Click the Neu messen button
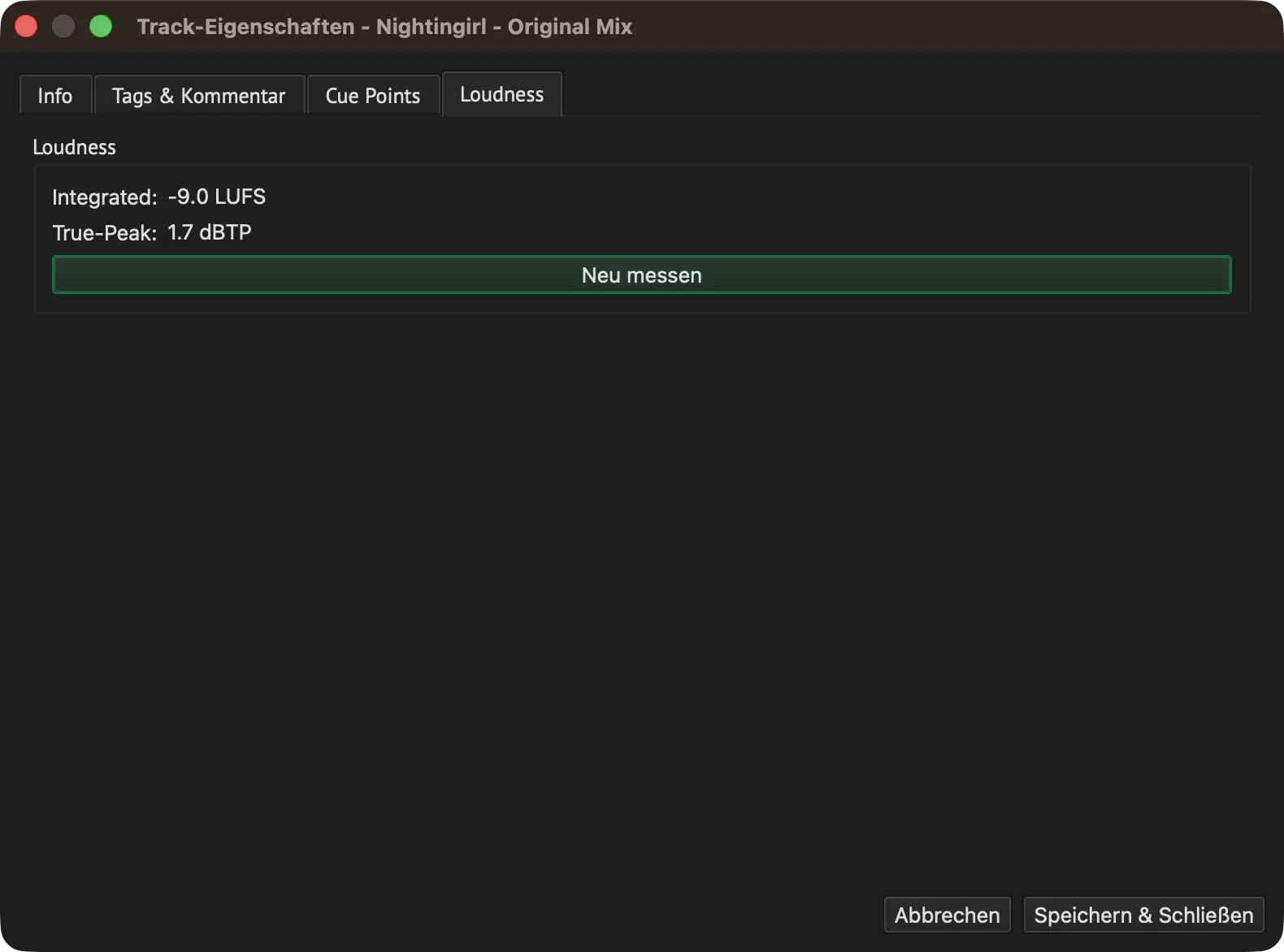The image size is (1284, 952). coord(642,275)
